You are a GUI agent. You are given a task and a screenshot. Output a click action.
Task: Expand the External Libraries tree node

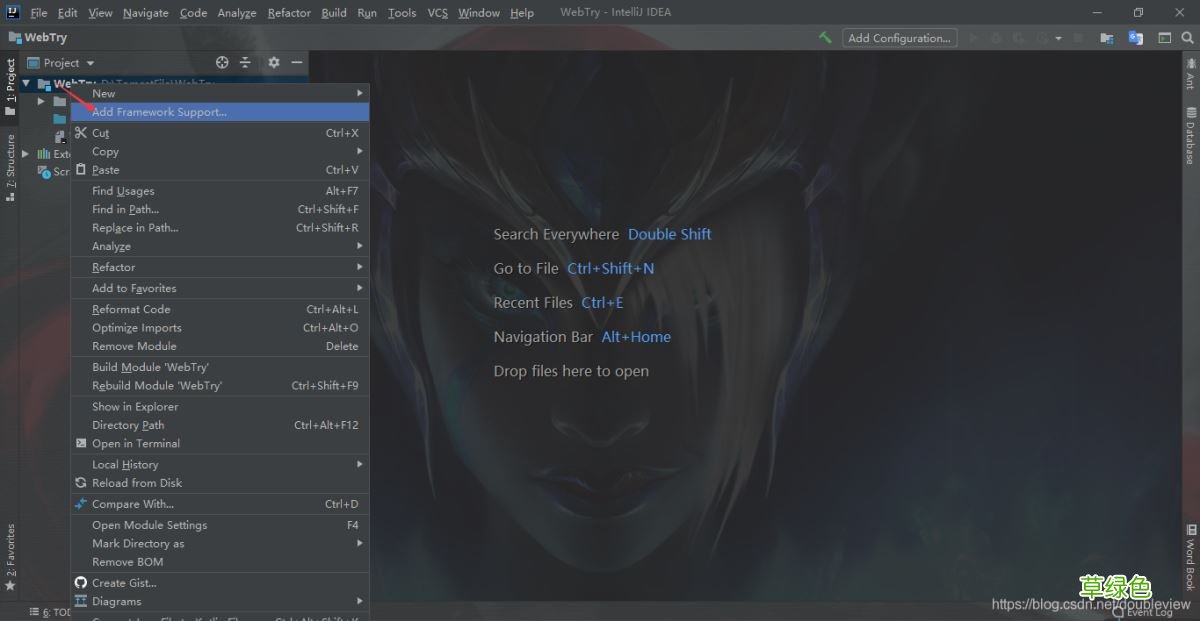pos(26,153)
